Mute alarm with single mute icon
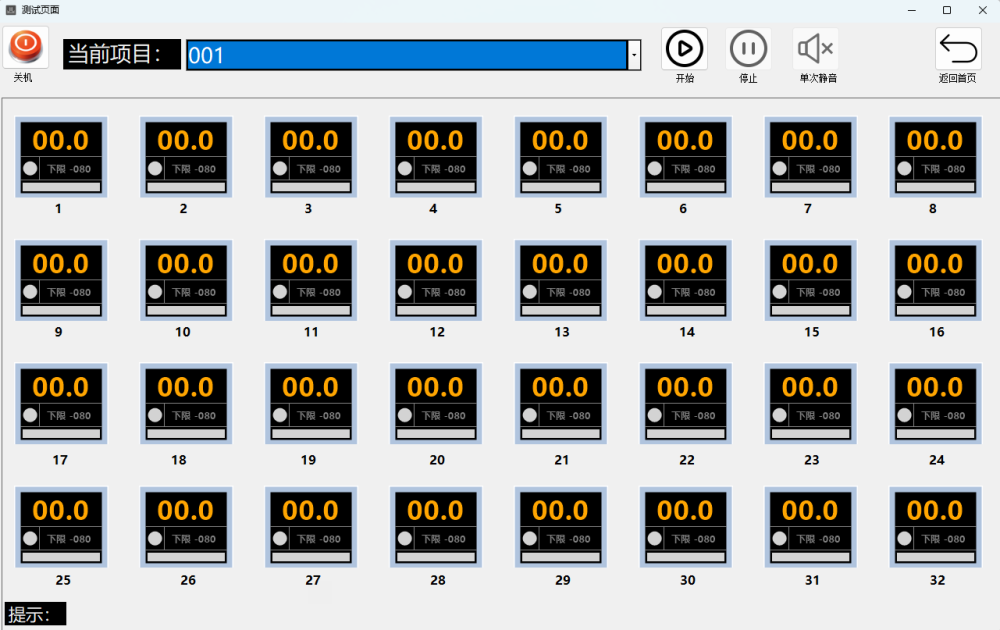Screen dimensions: 1000x630 [x=816, y=48]
